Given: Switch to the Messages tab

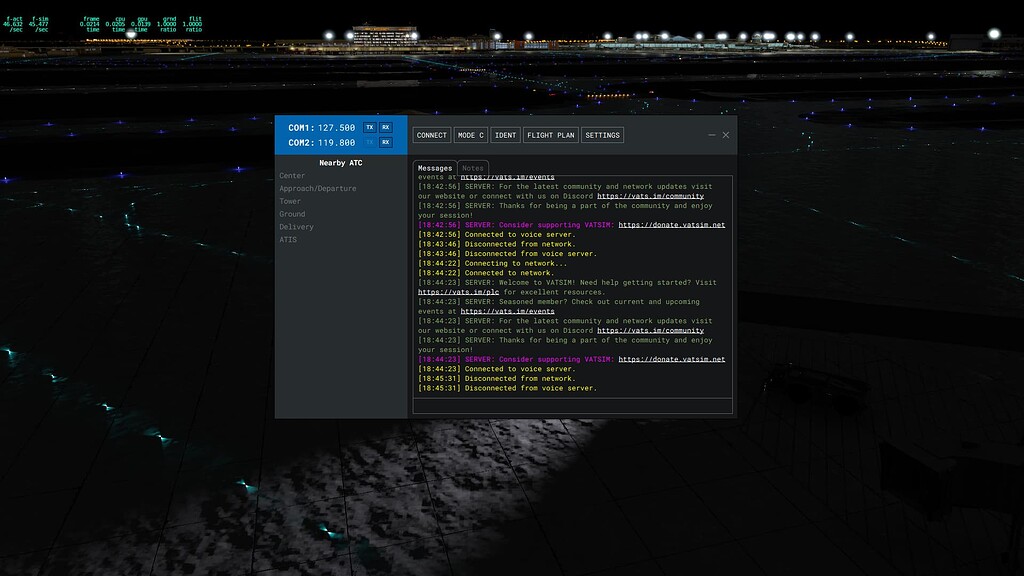Looking at the screenshot, I should [437, 167].
